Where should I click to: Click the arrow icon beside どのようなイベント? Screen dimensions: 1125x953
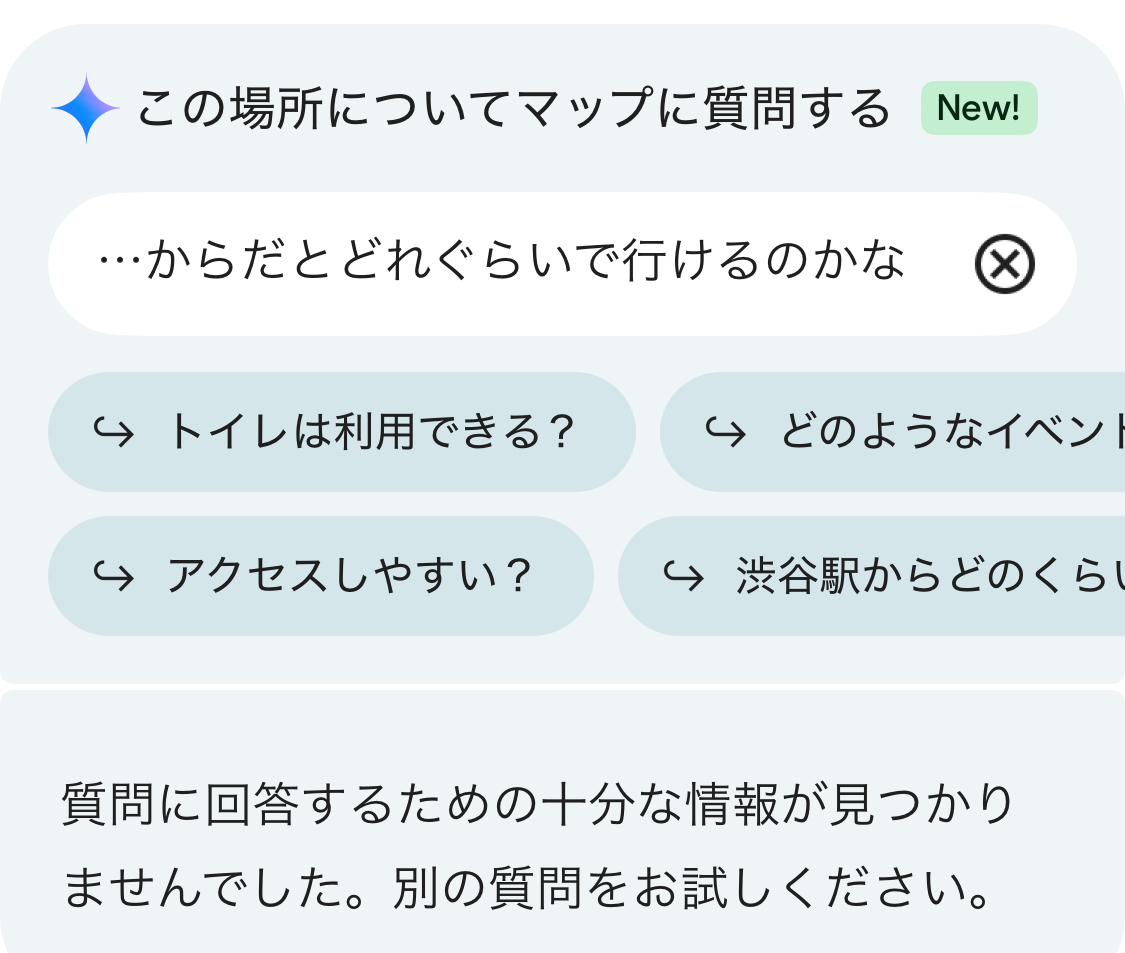point(725,433)
